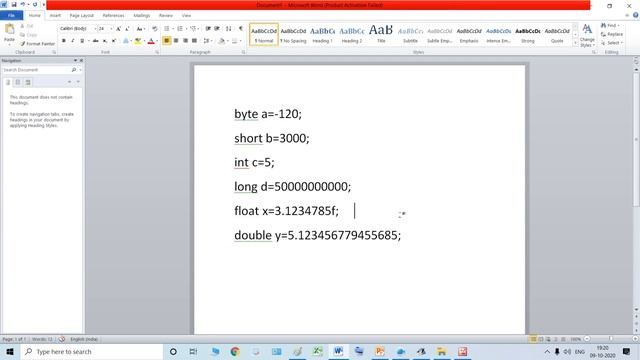Select Align Text Left
Screen dimensions: 640x360
coord(167,41)
